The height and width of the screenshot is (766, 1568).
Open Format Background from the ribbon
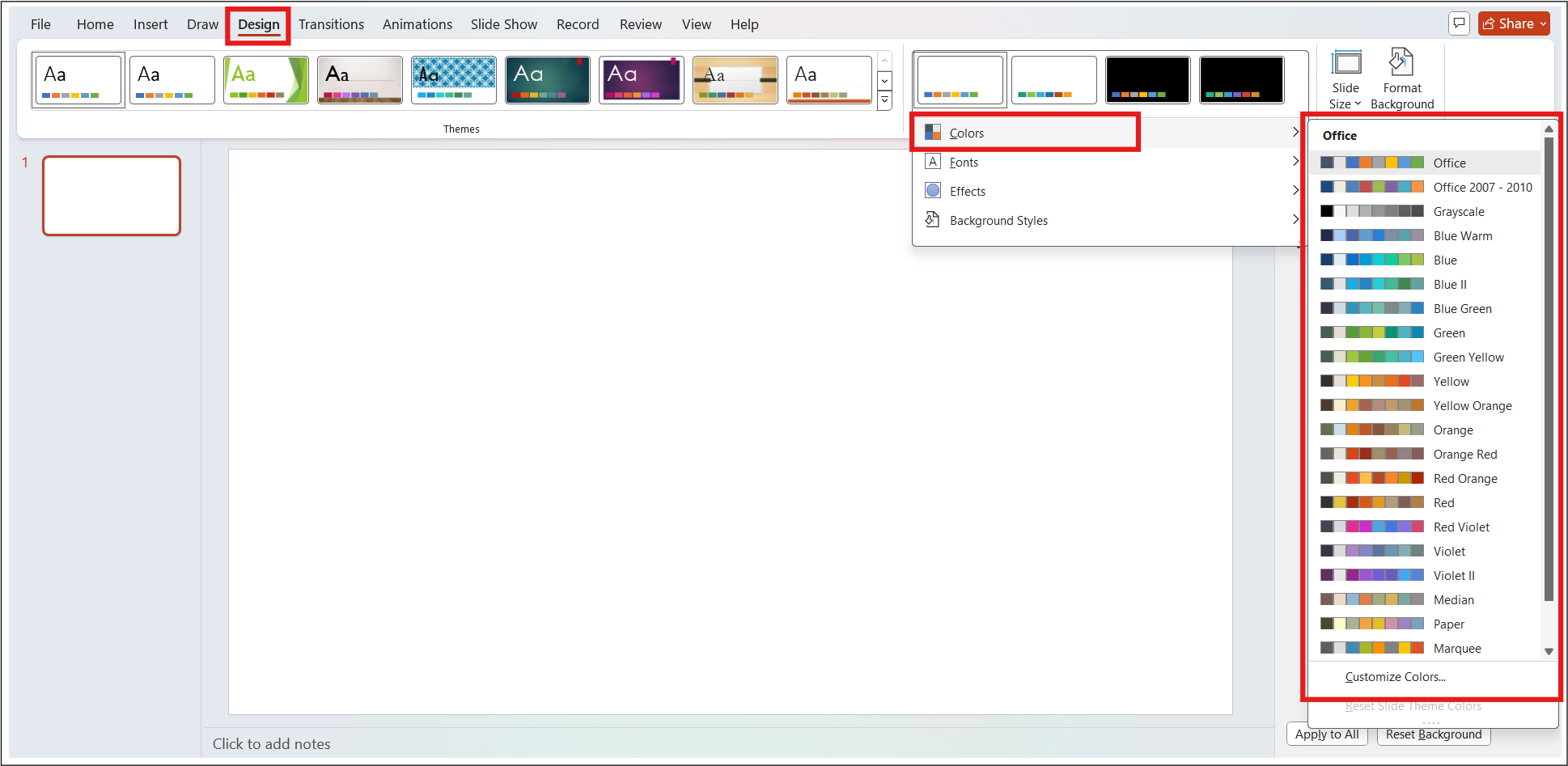pos(1402,77)
